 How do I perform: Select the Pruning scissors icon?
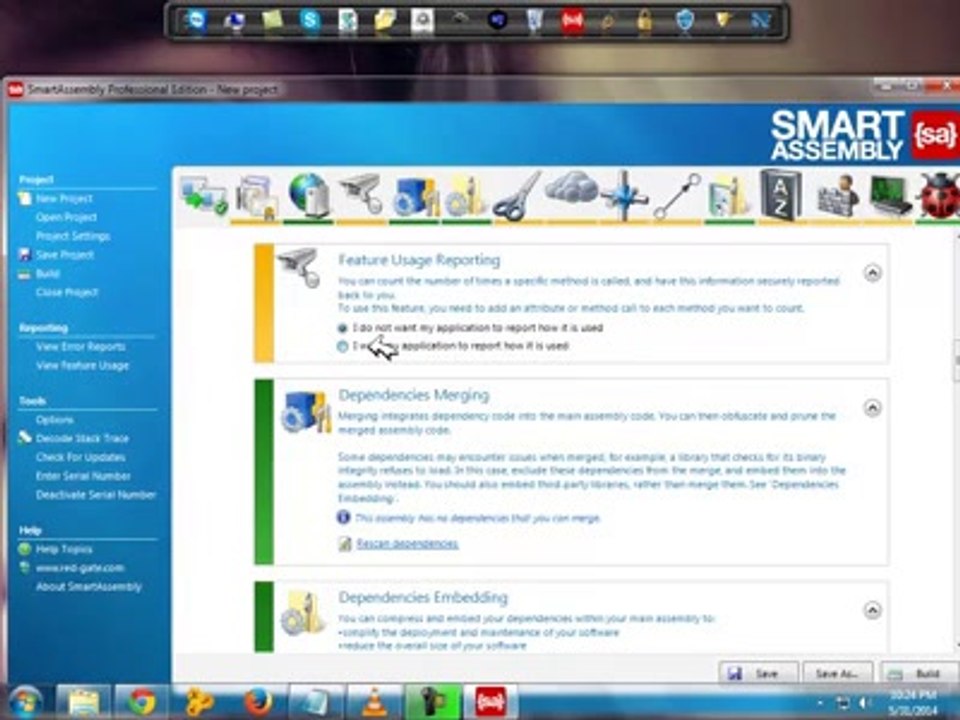[517, 197]
